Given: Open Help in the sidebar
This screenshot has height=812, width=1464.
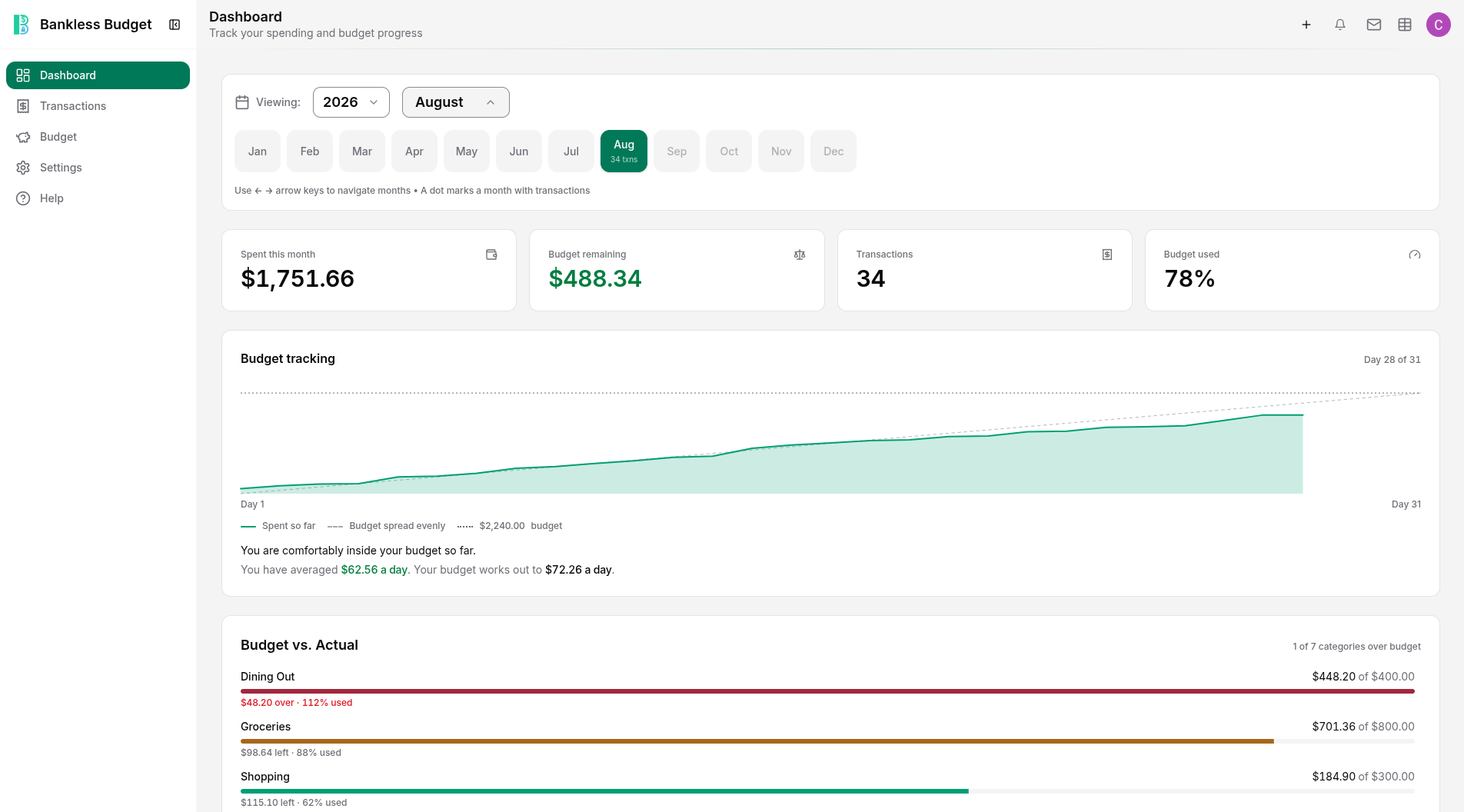Looking at the screenshot, I should click(x=98, y=198).
